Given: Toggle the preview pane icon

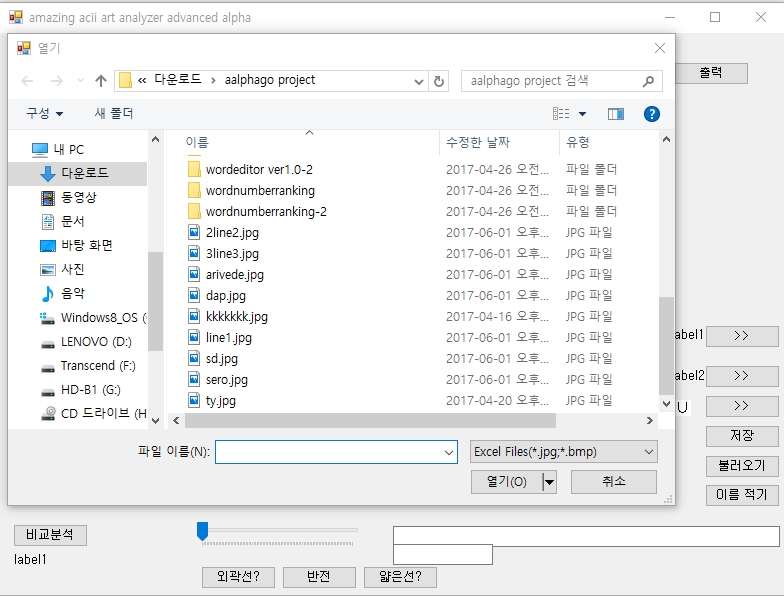Looking at the screenshot, I should click(616, 114).
